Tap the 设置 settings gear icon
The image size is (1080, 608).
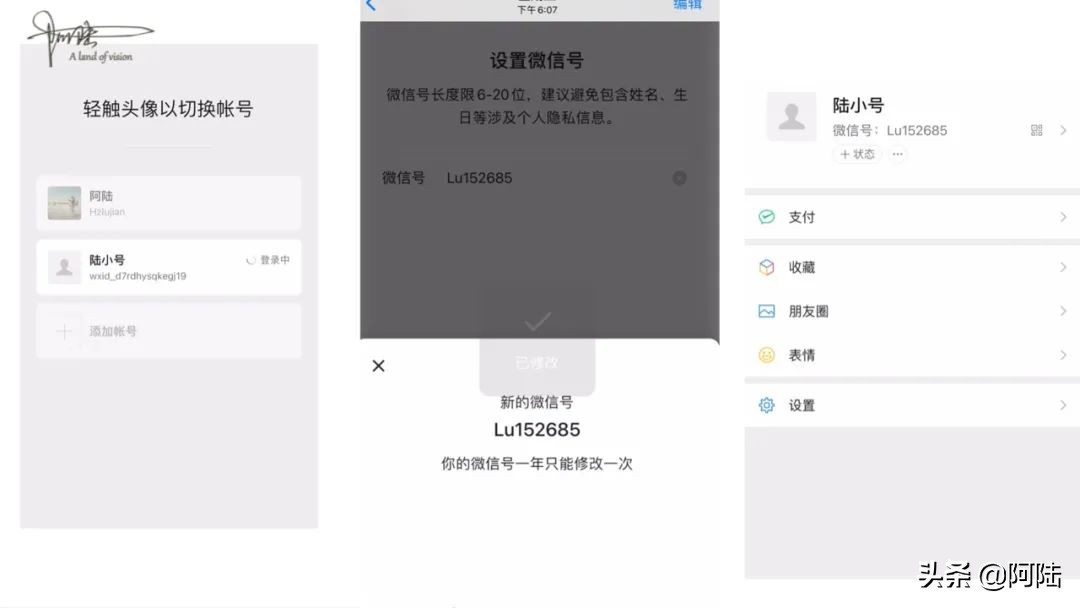(766, 405)
